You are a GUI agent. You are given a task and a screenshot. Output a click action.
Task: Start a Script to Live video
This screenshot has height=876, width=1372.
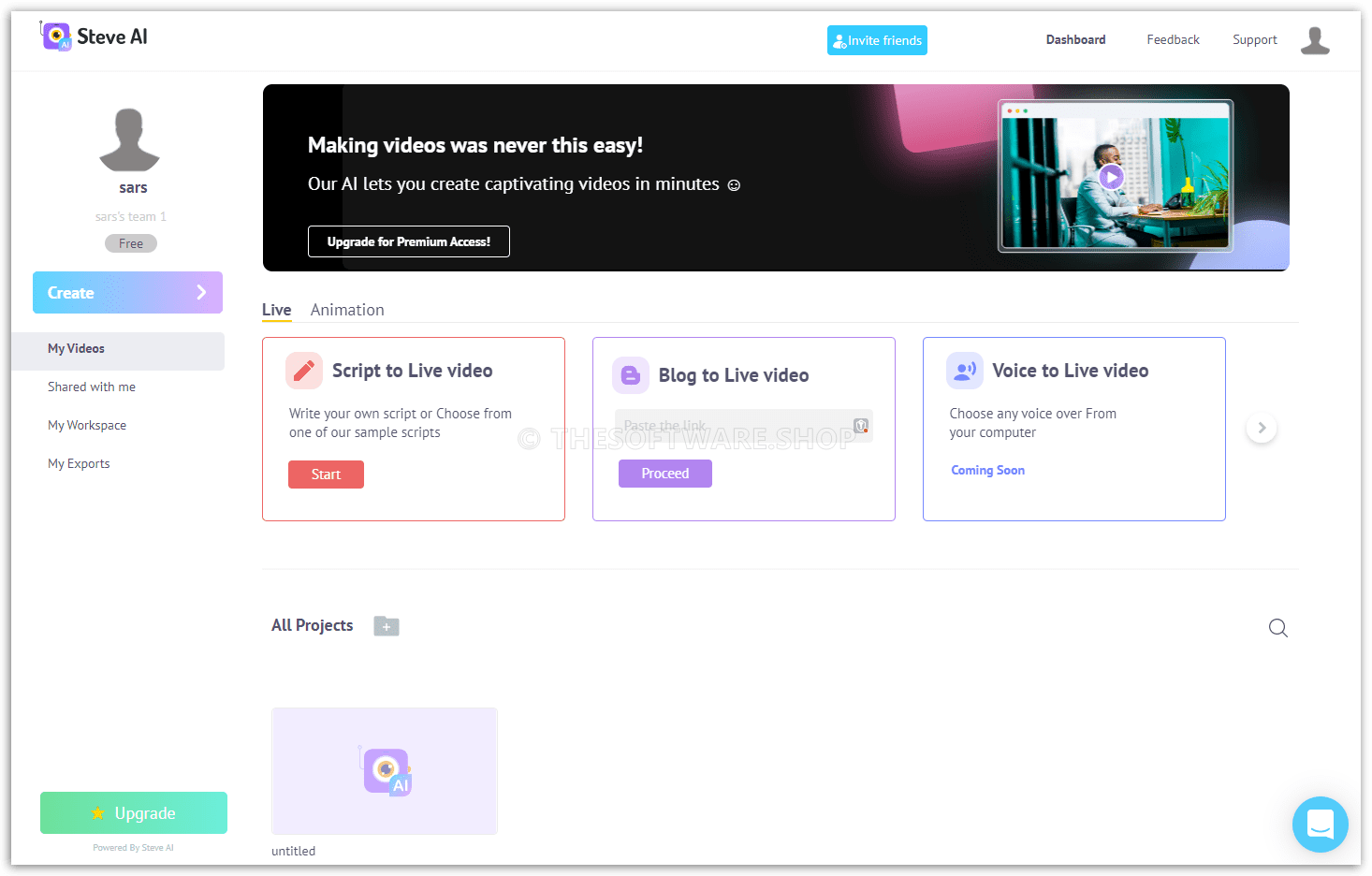[326, 474]
